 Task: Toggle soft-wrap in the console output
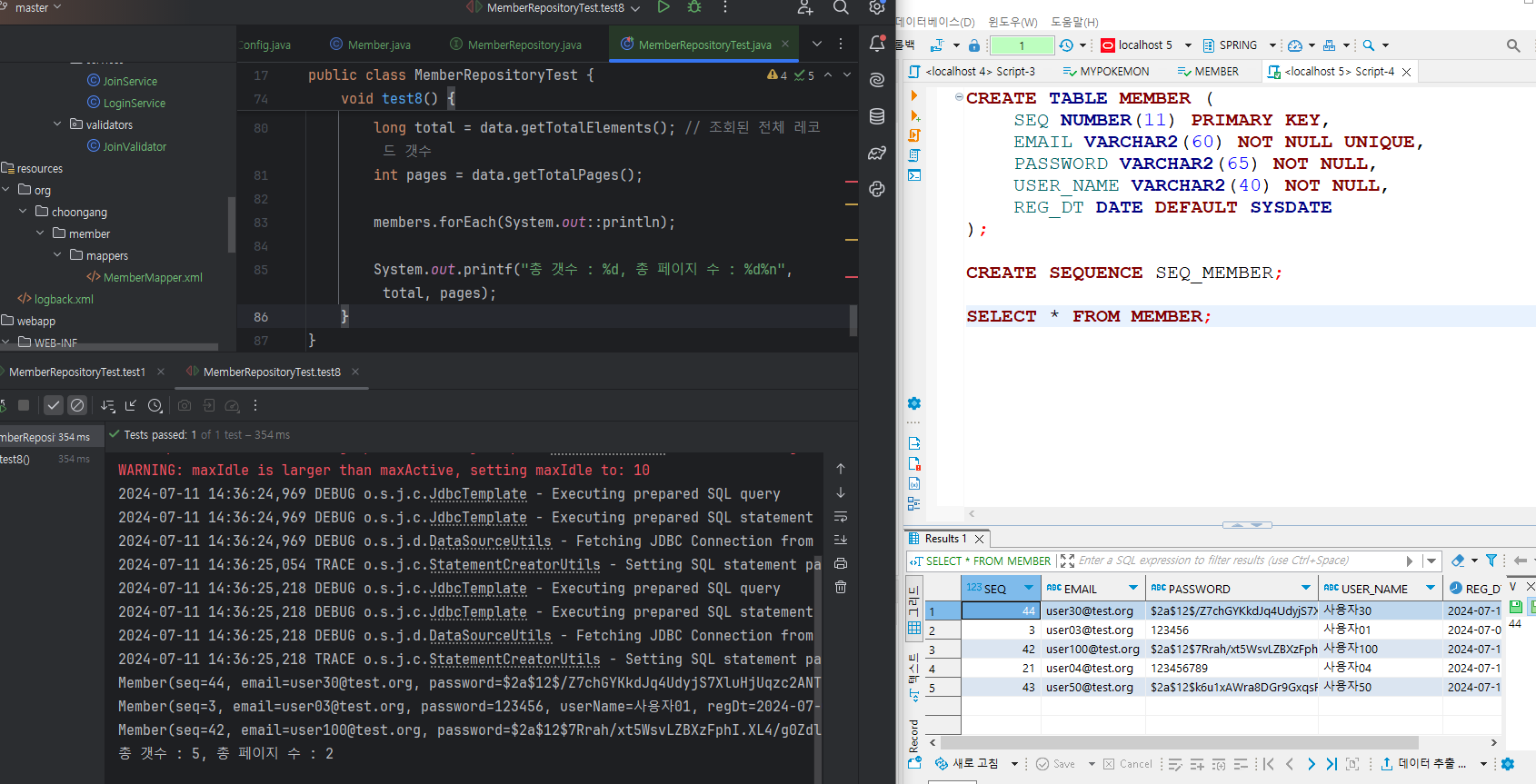(841, 517)
